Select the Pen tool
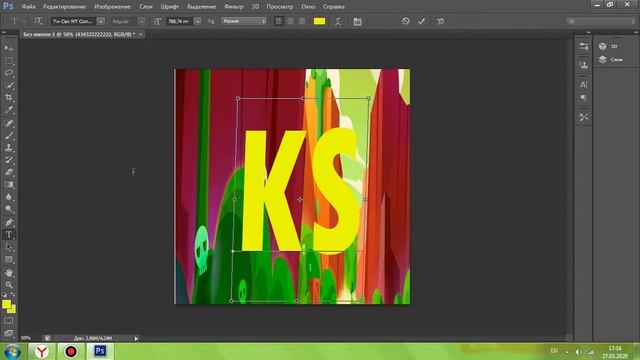 (x=9, y=222)
